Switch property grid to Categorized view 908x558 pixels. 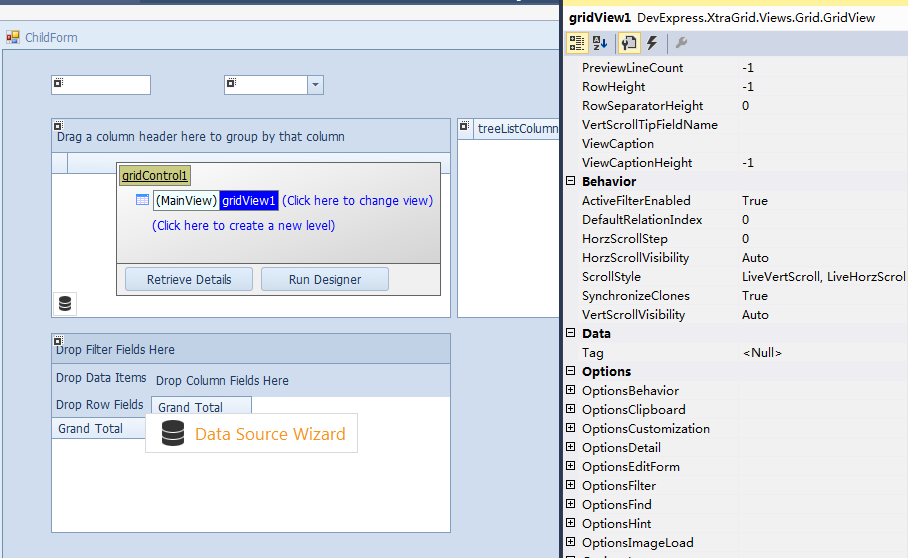pos(577,43)
